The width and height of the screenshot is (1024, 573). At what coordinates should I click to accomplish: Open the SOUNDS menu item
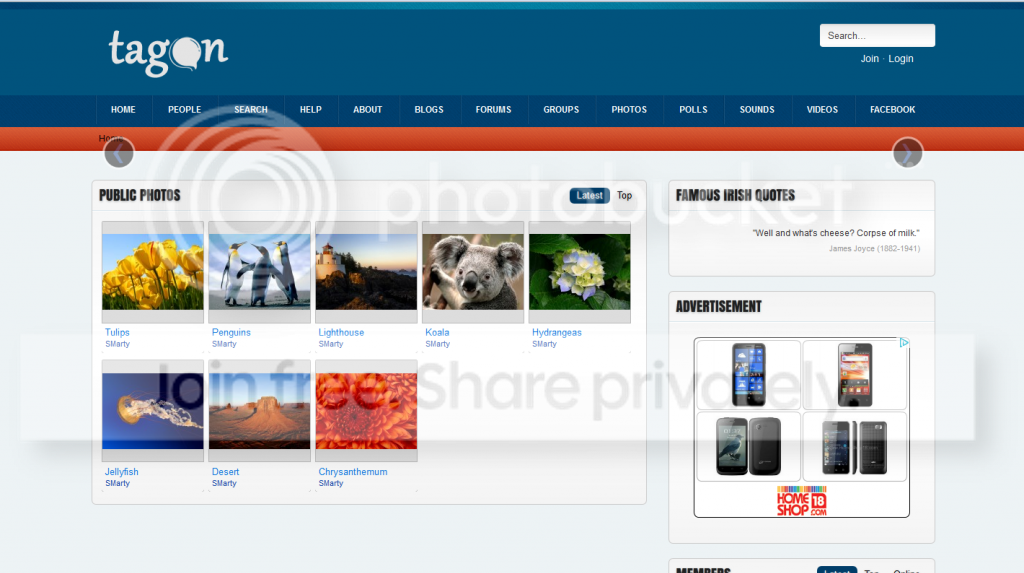pos(757,110)
